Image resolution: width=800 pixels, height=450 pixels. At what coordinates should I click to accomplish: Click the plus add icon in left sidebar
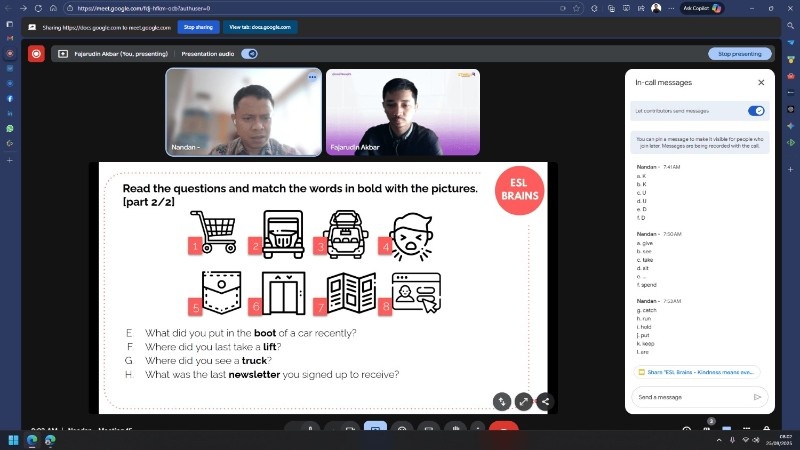coord(10,160)
